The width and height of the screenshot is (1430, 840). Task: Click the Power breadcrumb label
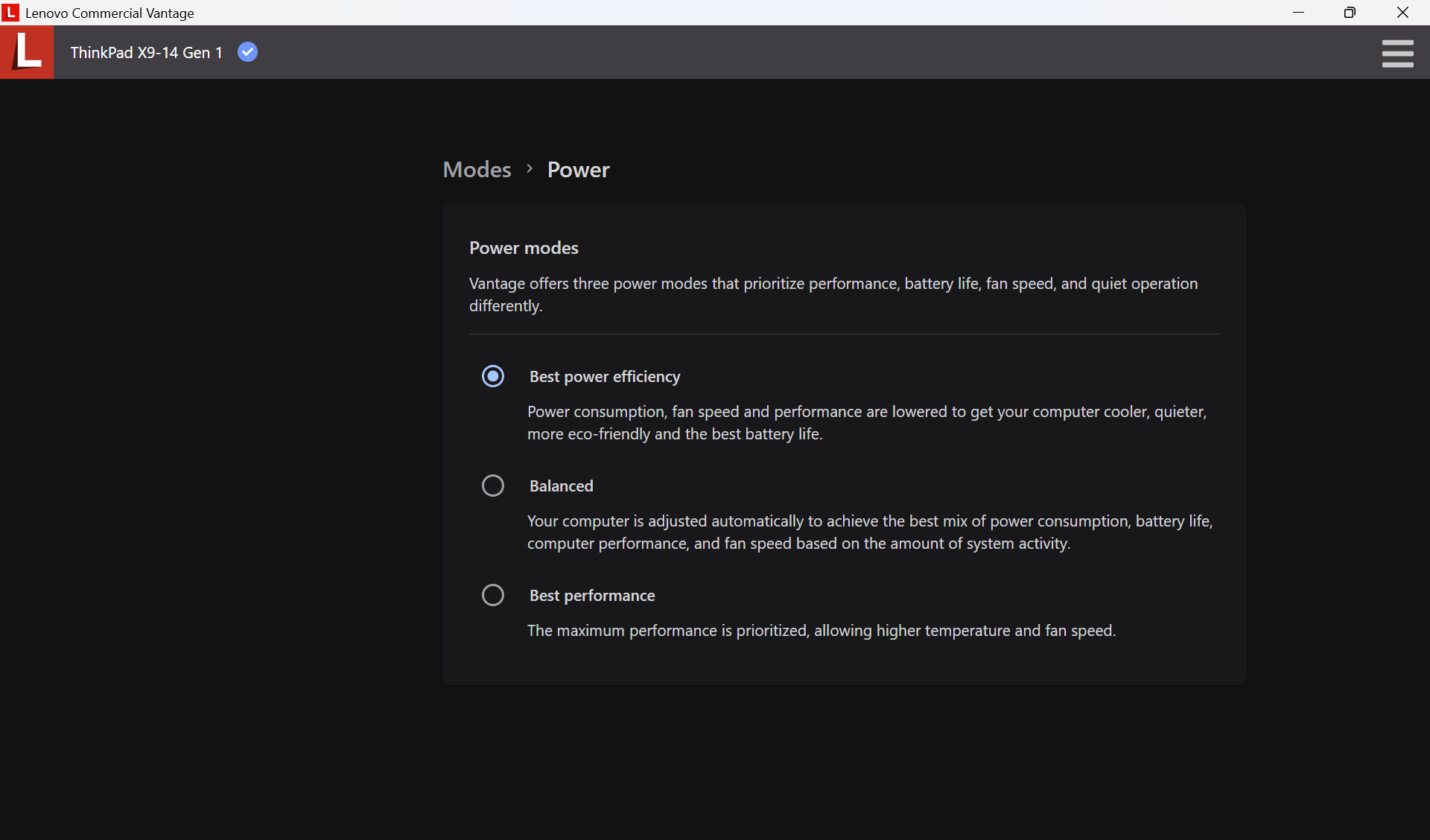[x=578, y=169]
